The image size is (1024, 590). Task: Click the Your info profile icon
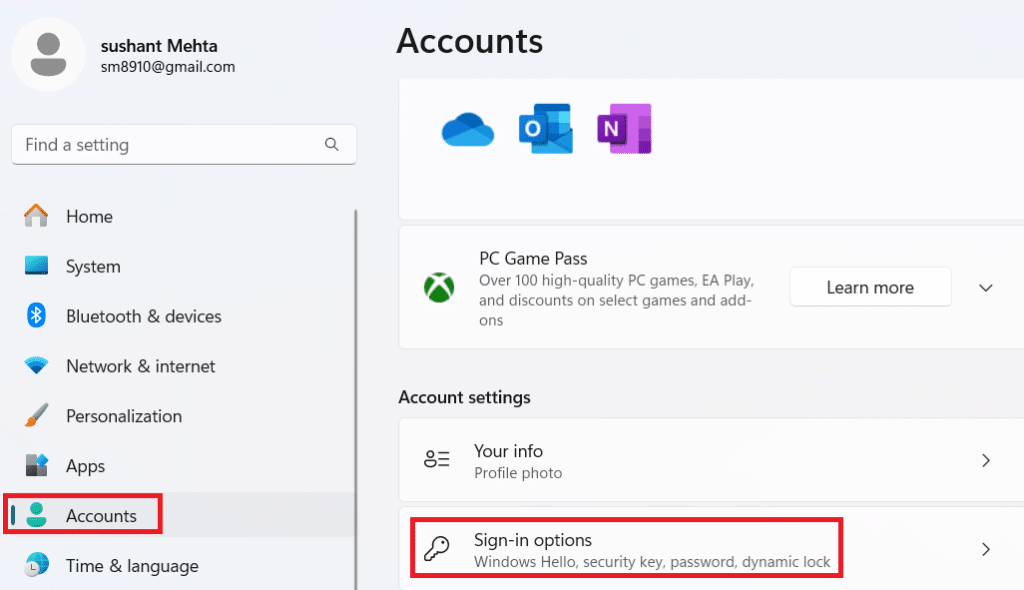point(436,459)
